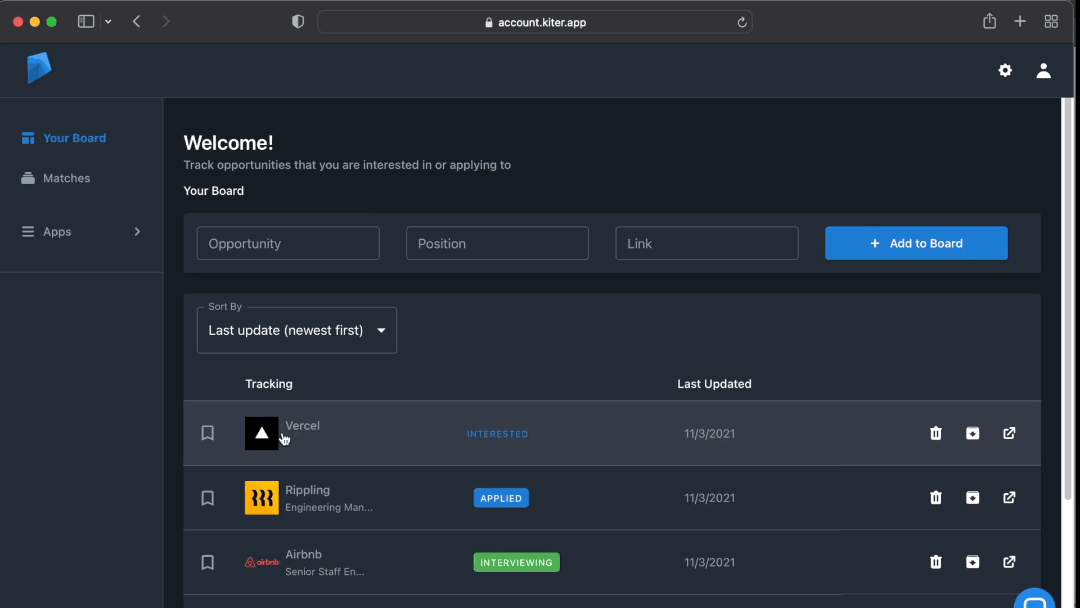The height and width of the screenshot is (608, 1080).
Task: Toggle the Safari sidebar icon
Action: 86,21
